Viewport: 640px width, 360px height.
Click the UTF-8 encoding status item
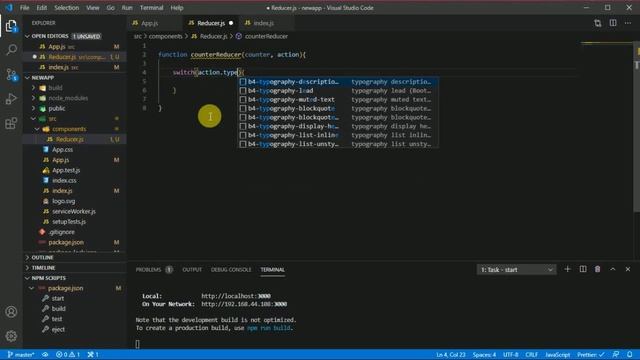click(511, 355)
